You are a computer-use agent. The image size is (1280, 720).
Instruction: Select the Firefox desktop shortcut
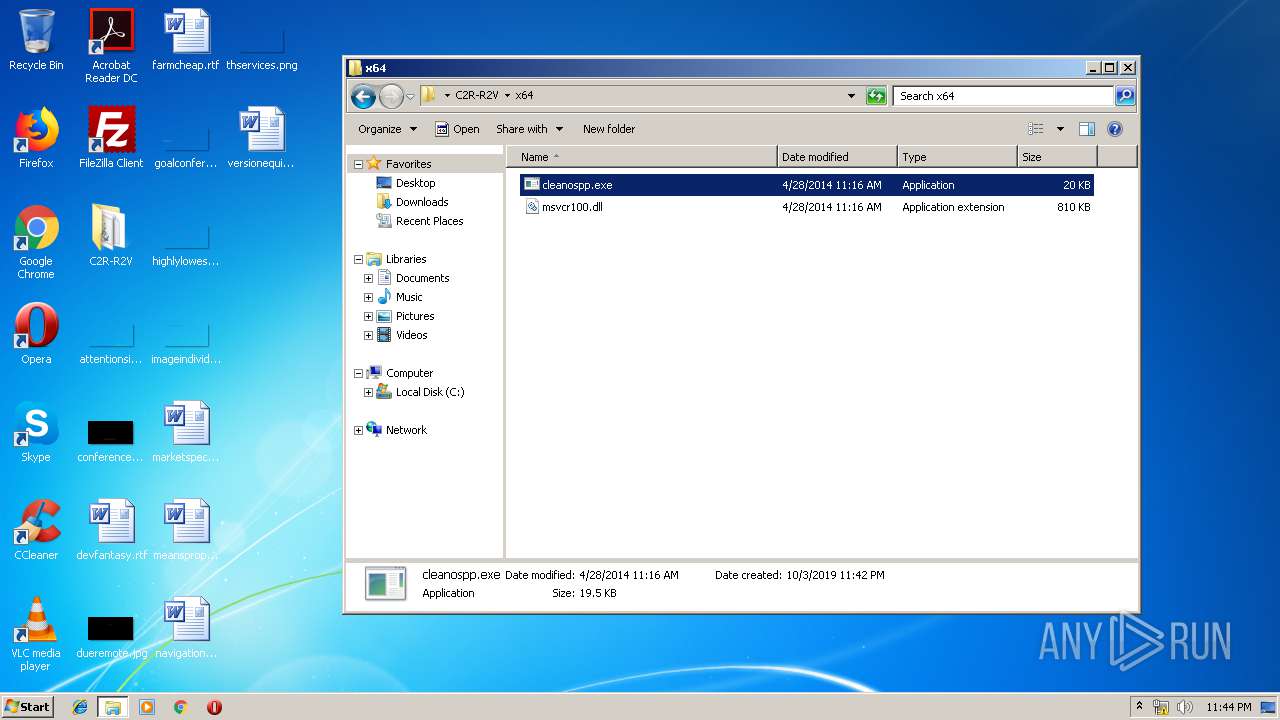(36, 137)
